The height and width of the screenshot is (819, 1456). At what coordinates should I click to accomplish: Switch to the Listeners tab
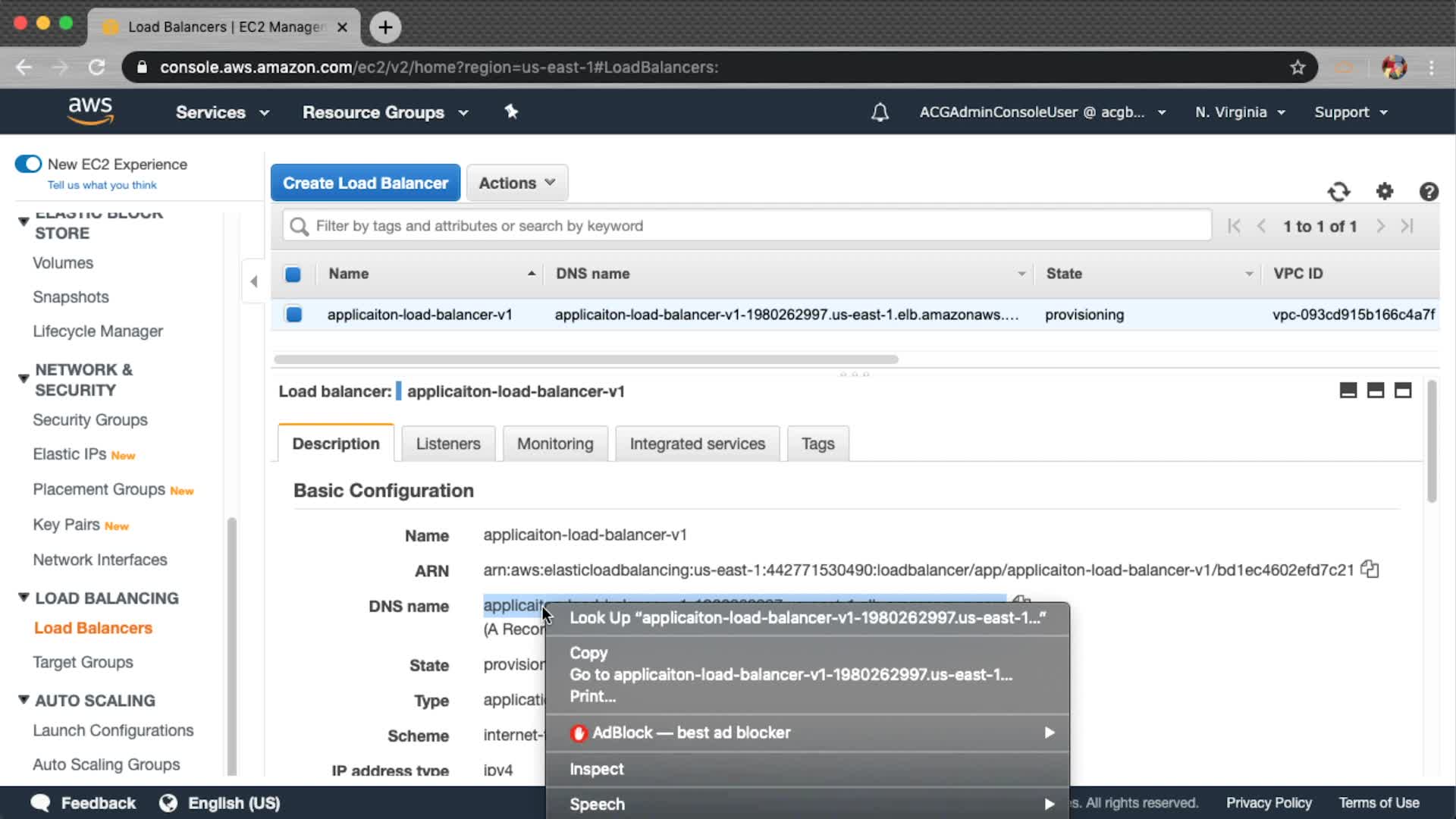tap(447, 444)
